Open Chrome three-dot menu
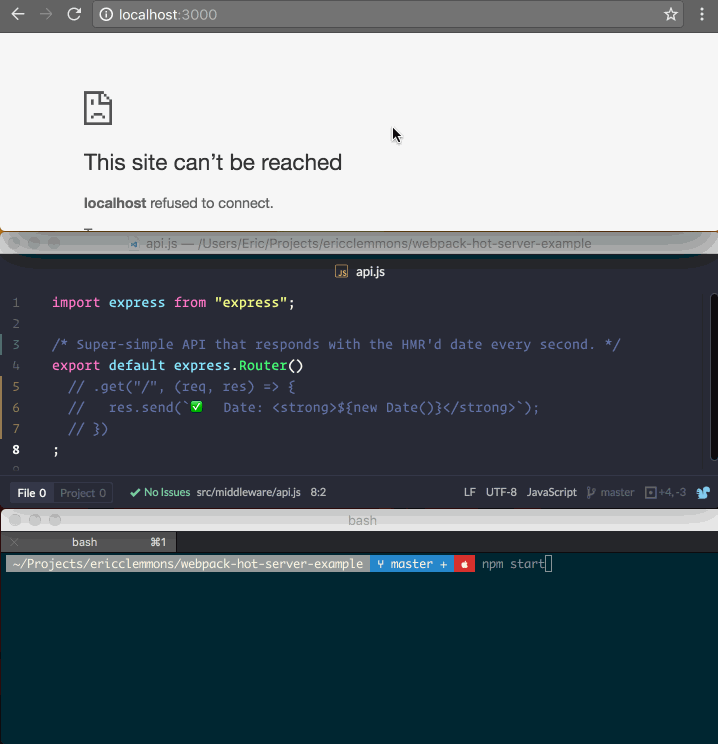718x744 pixels. pyautogui.click(x=702, y=14)
